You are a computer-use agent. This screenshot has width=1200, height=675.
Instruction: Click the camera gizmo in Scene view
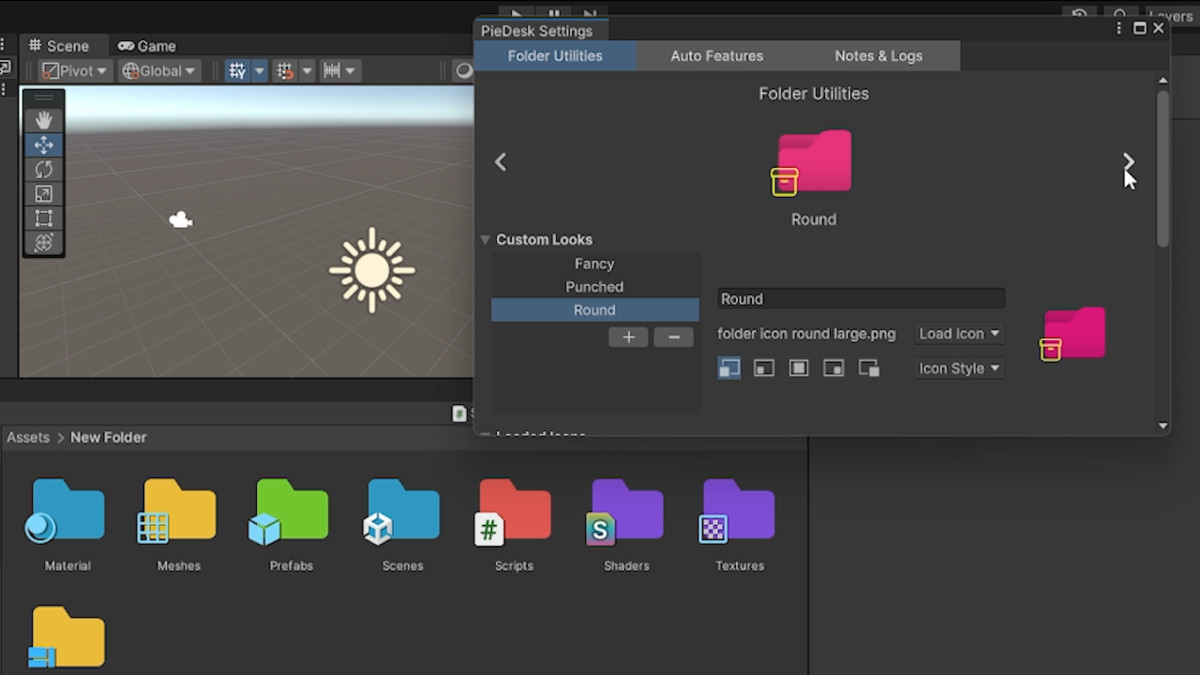[181, 220]
